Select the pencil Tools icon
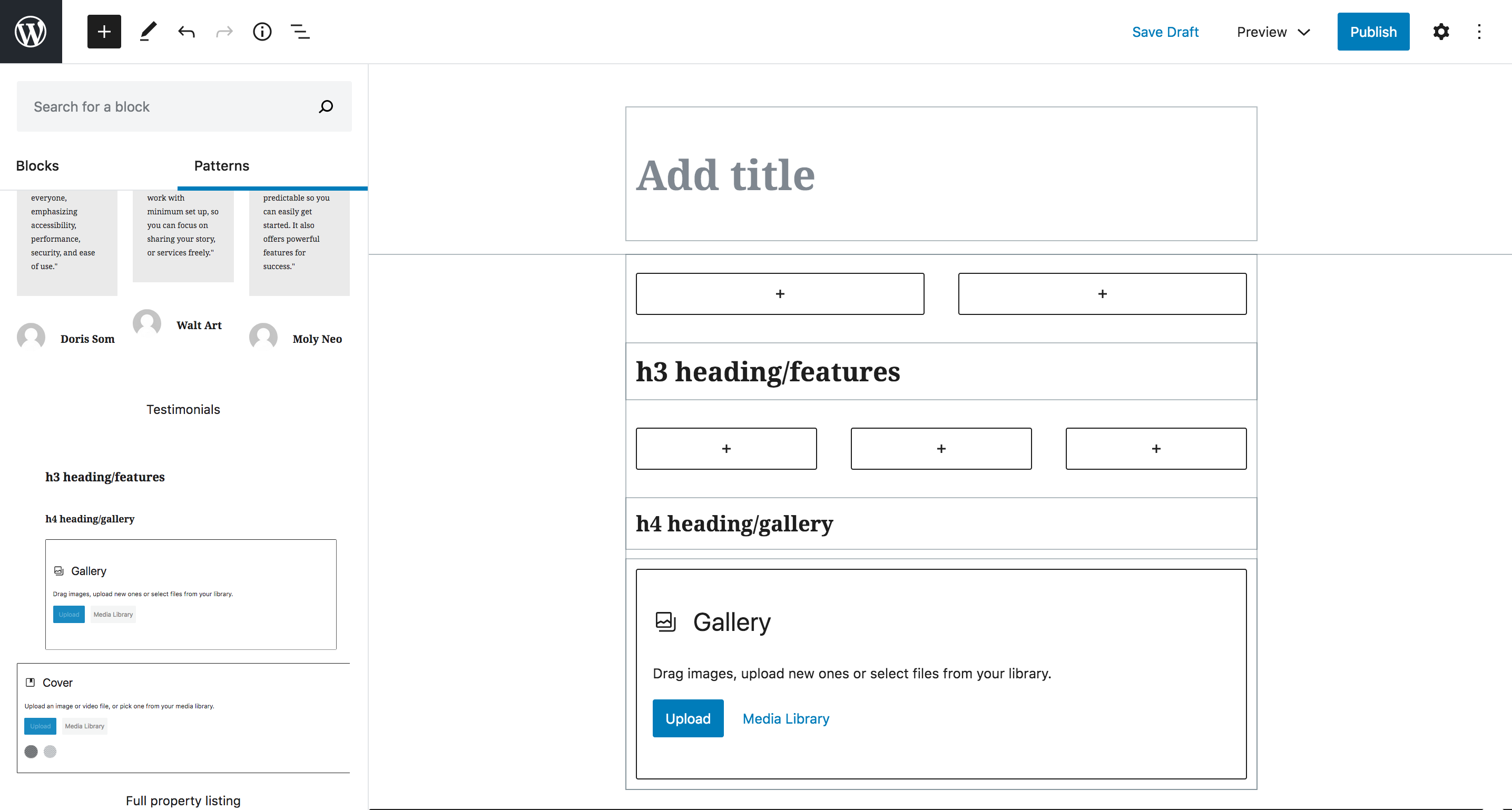The height and width of the screenshot is (810, 1512). [x=148, y=32]
